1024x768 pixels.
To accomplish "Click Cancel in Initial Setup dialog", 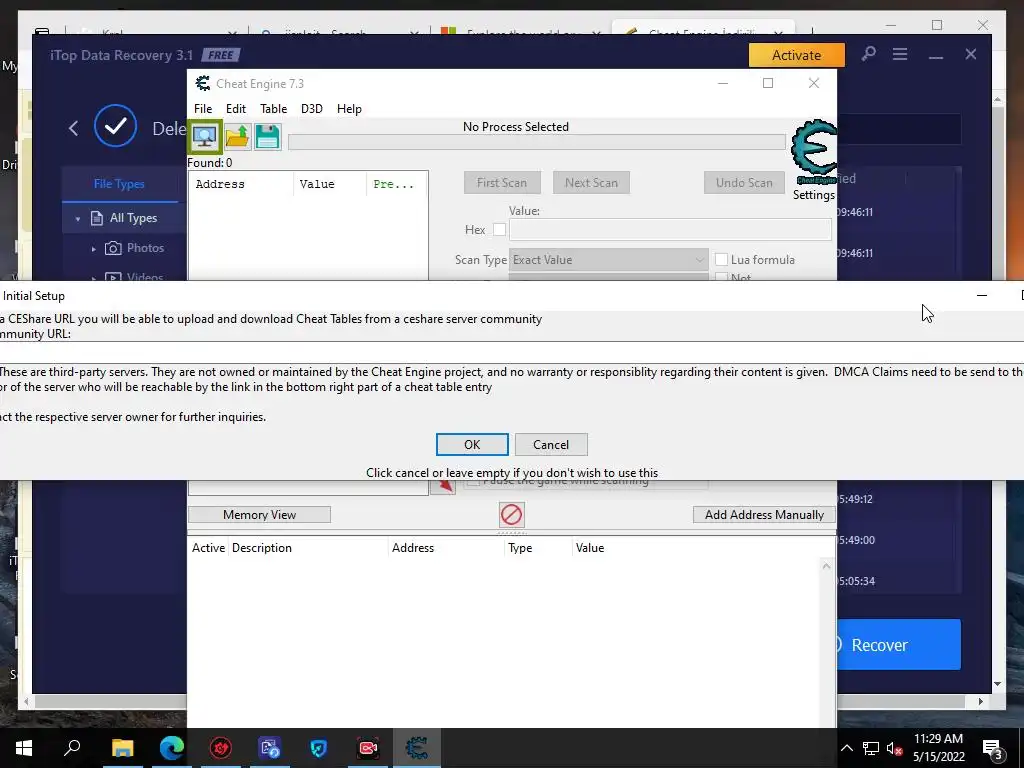I will (551, 445).
